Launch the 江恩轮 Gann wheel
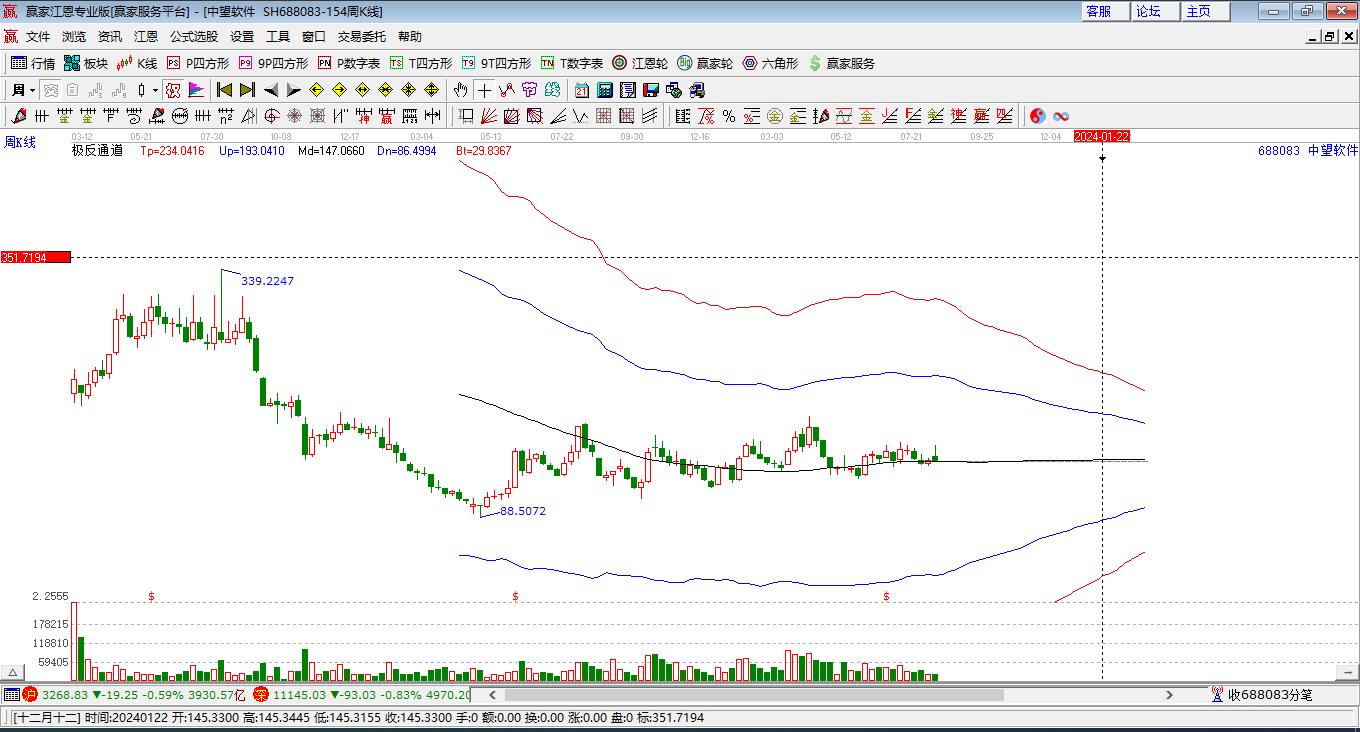Viewport: 1360px width, 732px height. [x=640, y=63]
